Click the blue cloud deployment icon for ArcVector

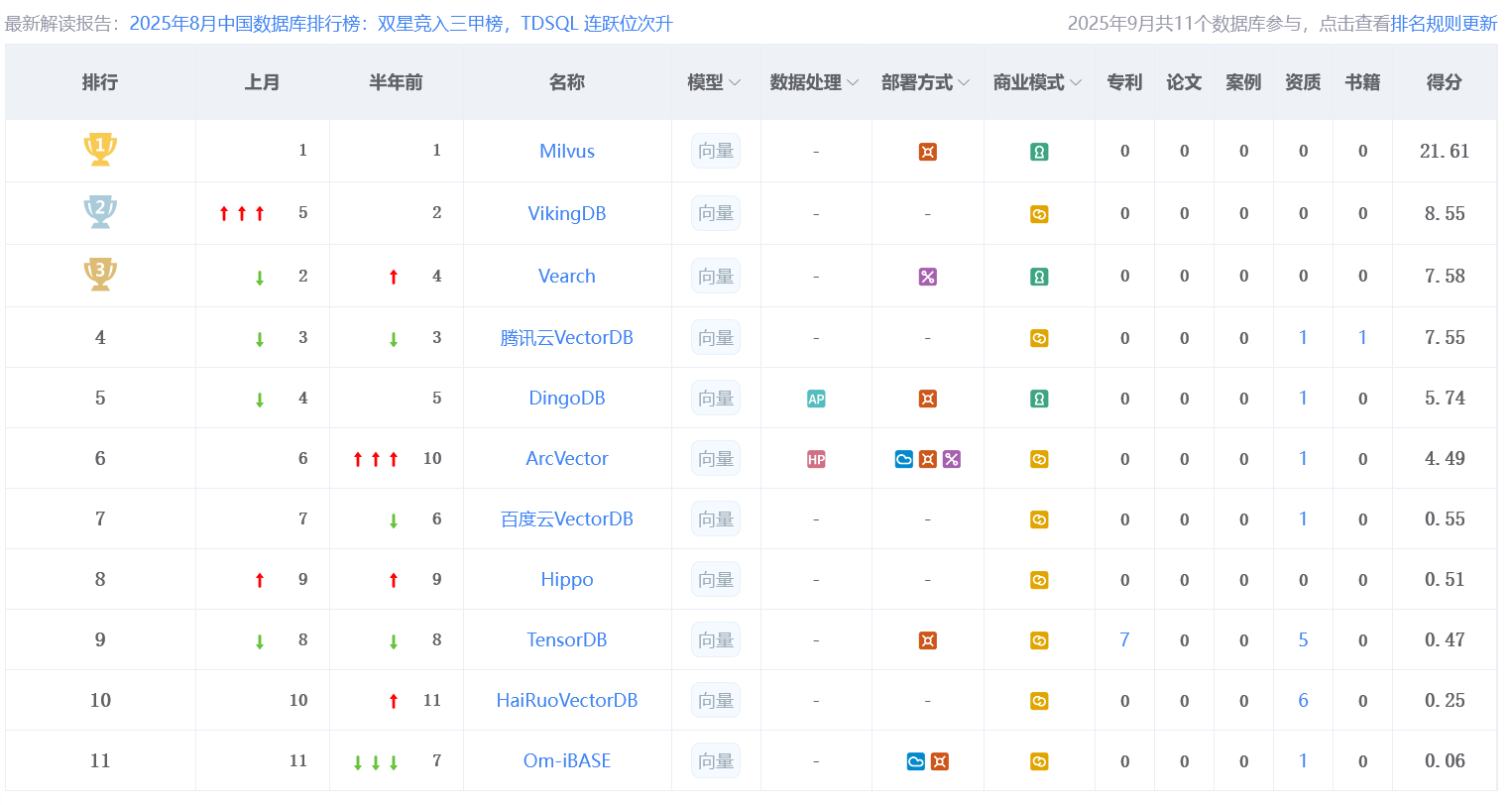[x=904, y=459]
